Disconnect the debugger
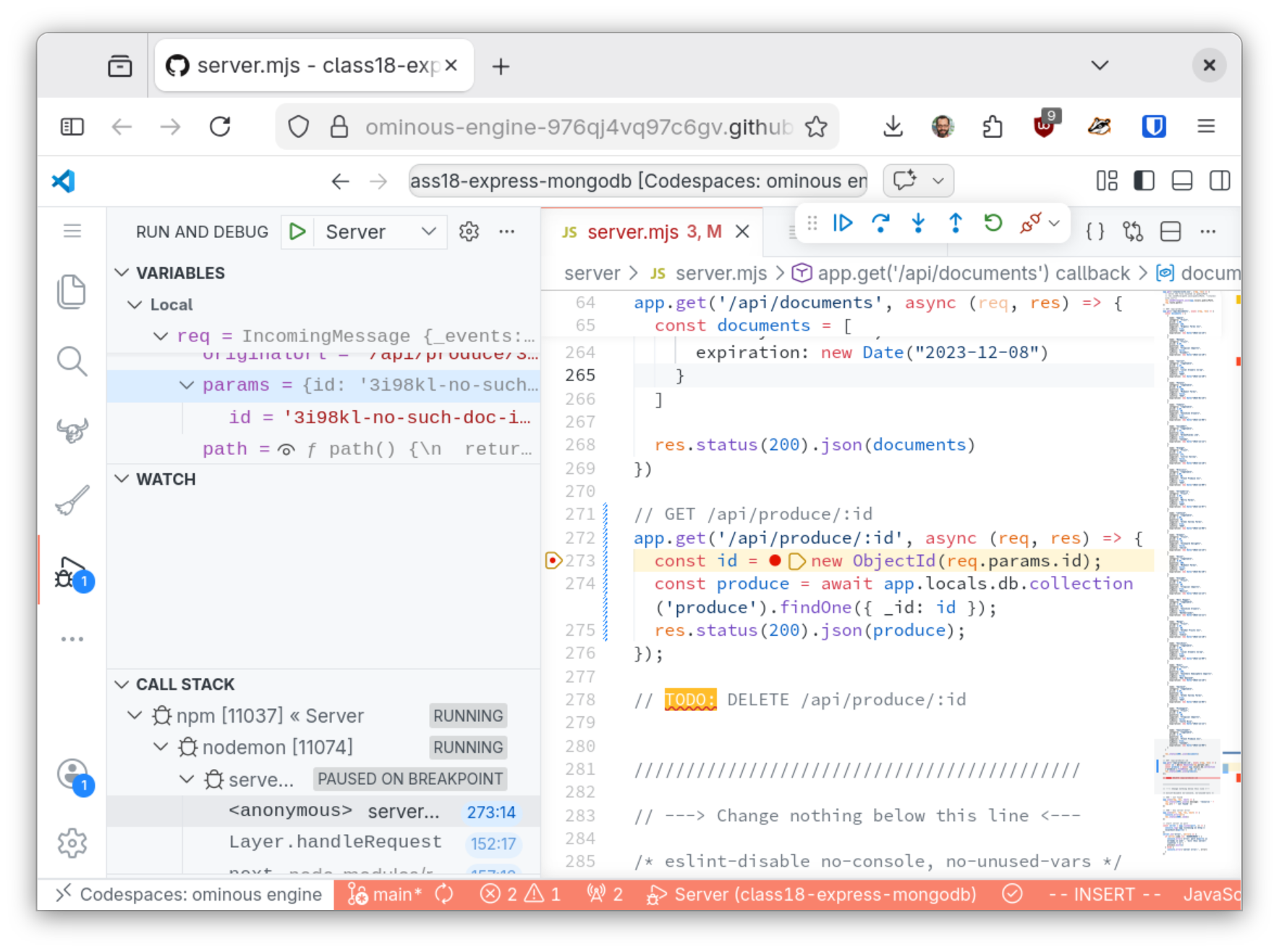Image resolution: width=1279 pixels, height=952 pixels. pos(1030,223)
